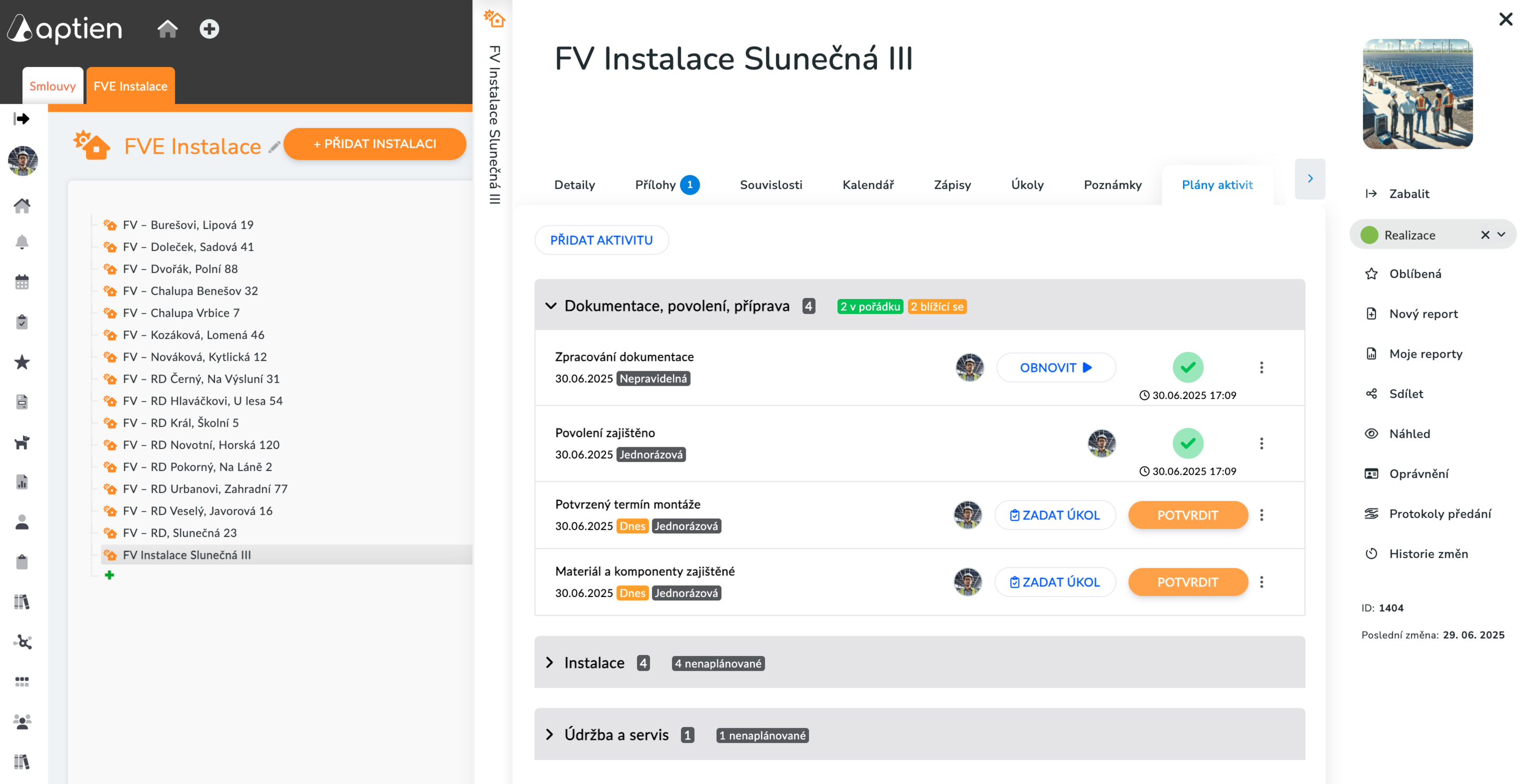The height and width of the screenshot is (784, 1530).
Task: Open people group icon in sidebar
Action: 22,722
